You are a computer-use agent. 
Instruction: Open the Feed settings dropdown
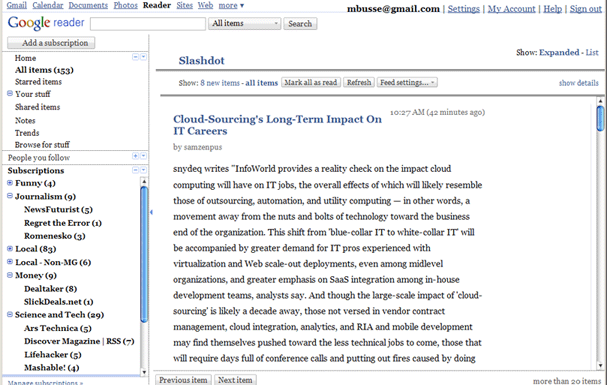(407, 82)
